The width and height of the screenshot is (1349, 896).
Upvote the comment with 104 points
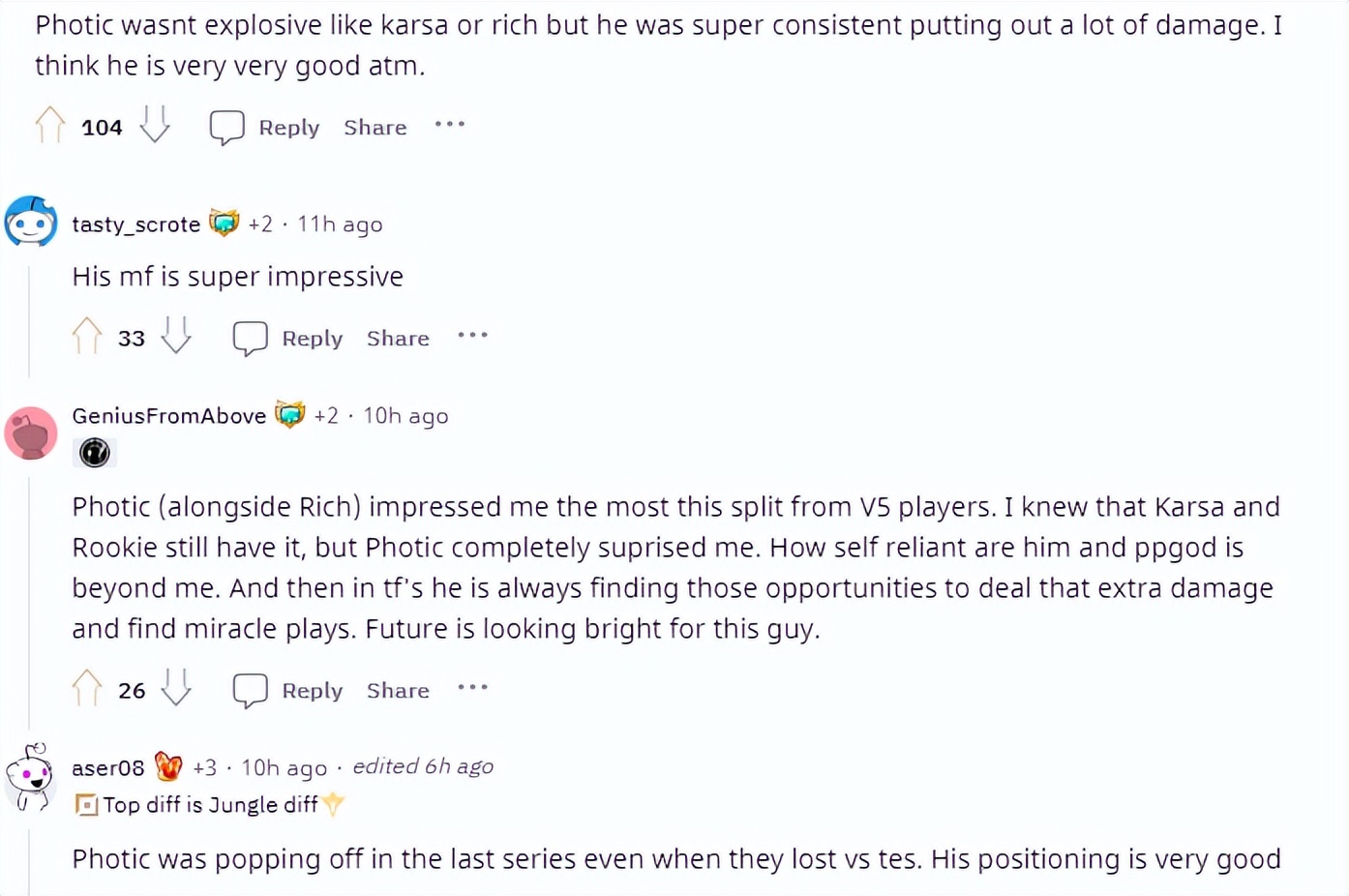point(50,126)
